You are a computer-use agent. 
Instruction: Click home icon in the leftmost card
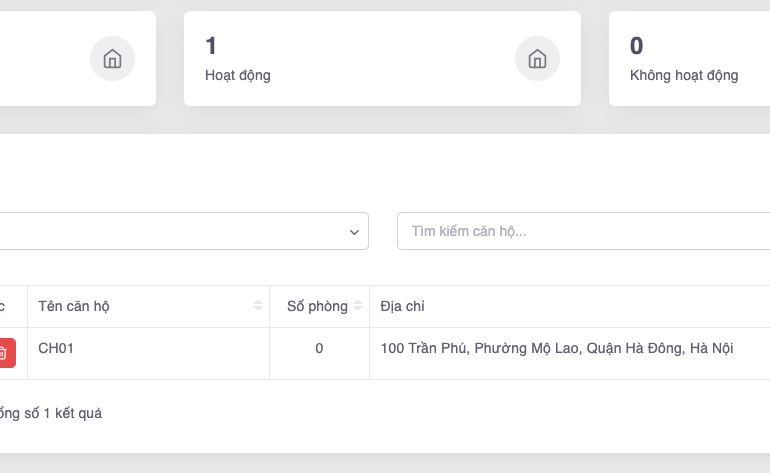112,59
